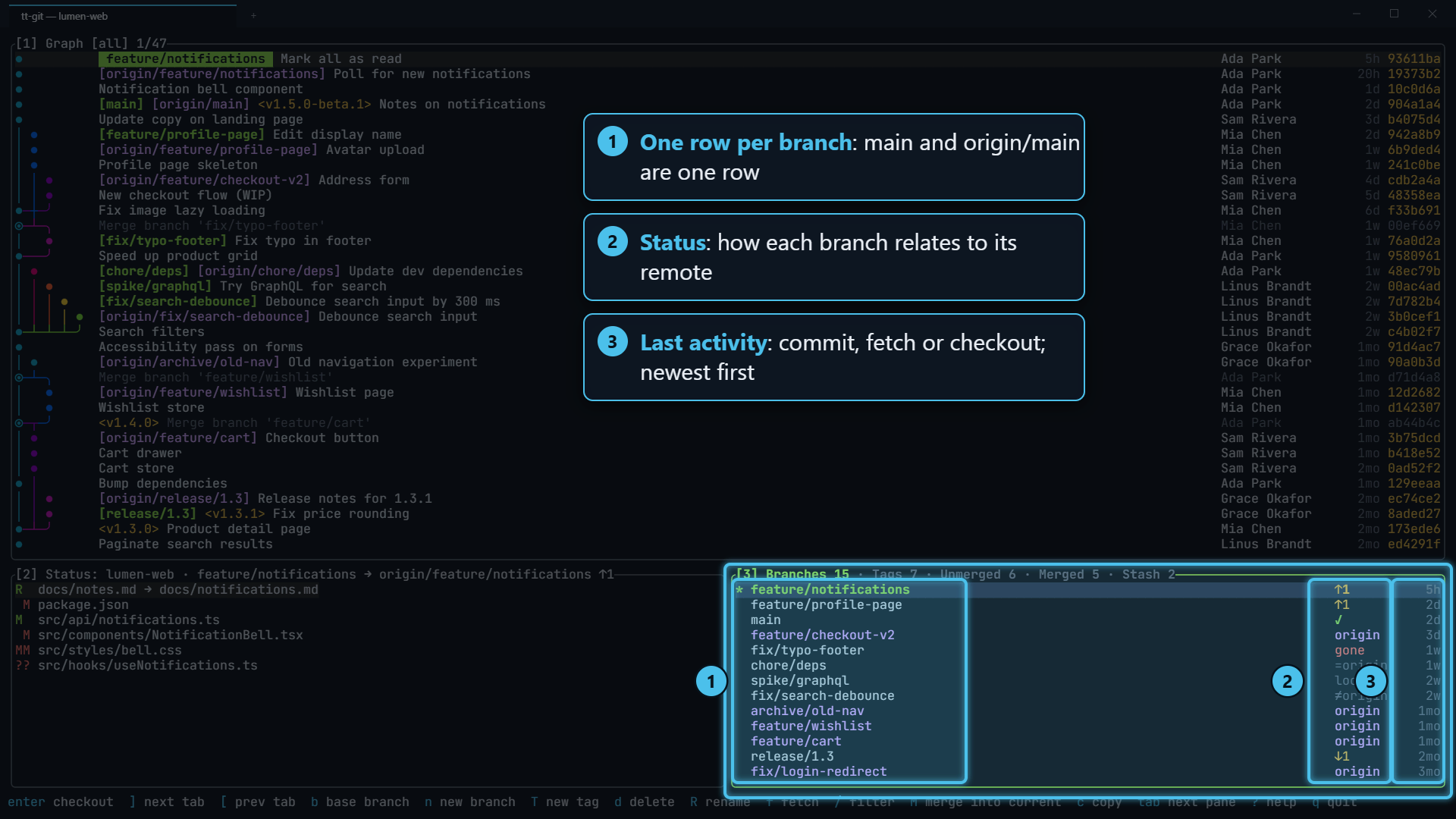Image resolution: width=1456 pixels, height=819 pixels.
Task: Select the 'Fix price rounding' commit
Action: pos(728,513)
